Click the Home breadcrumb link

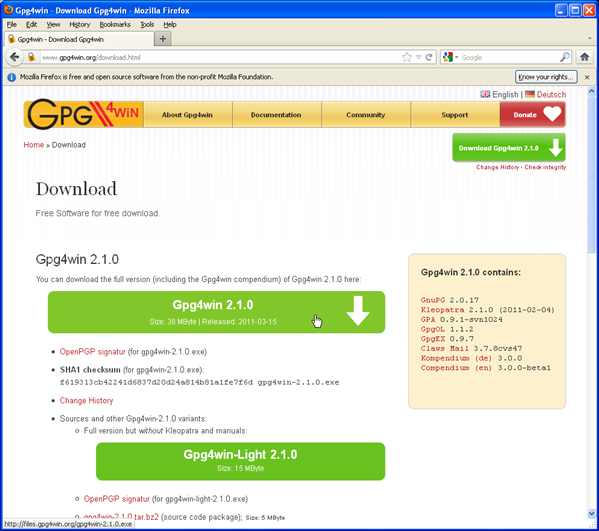point(34,145)
